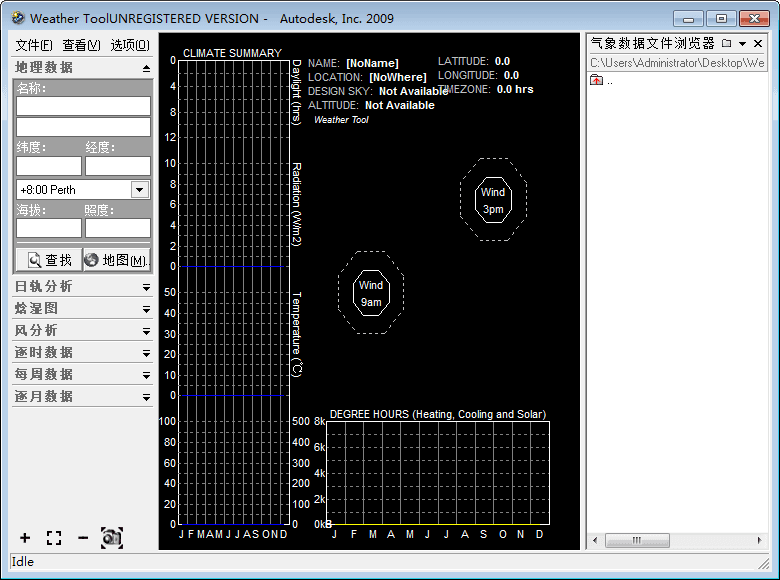Expand the 风分析 section
The width and height of the screenshot is (780, 580).
[x=146, y=331]
